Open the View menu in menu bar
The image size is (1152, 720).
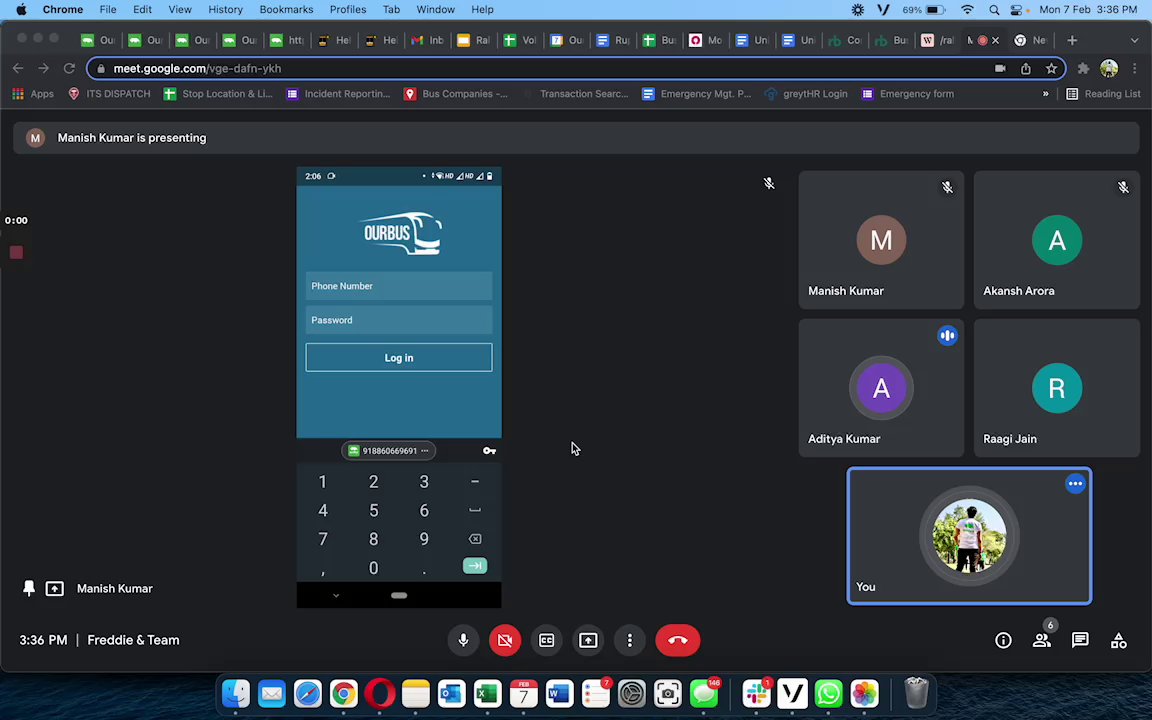click(x=180, y=10)
